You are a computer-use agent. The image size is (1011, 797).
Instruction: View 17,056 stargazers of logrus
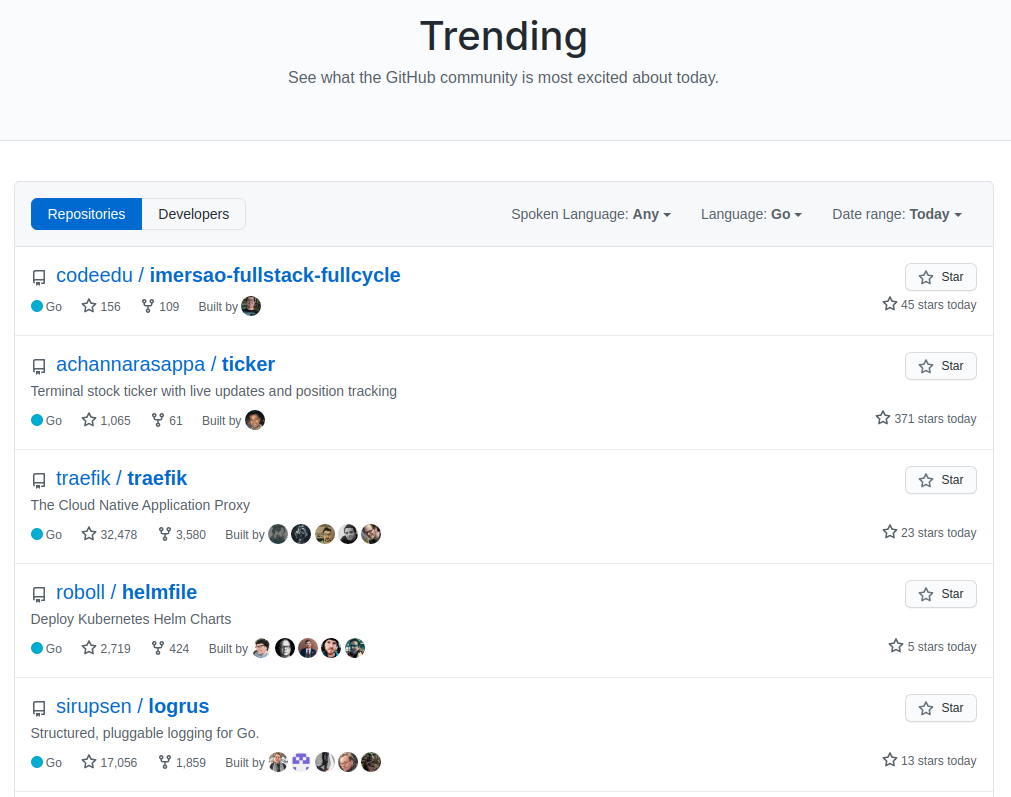click(x=110, y=763)
